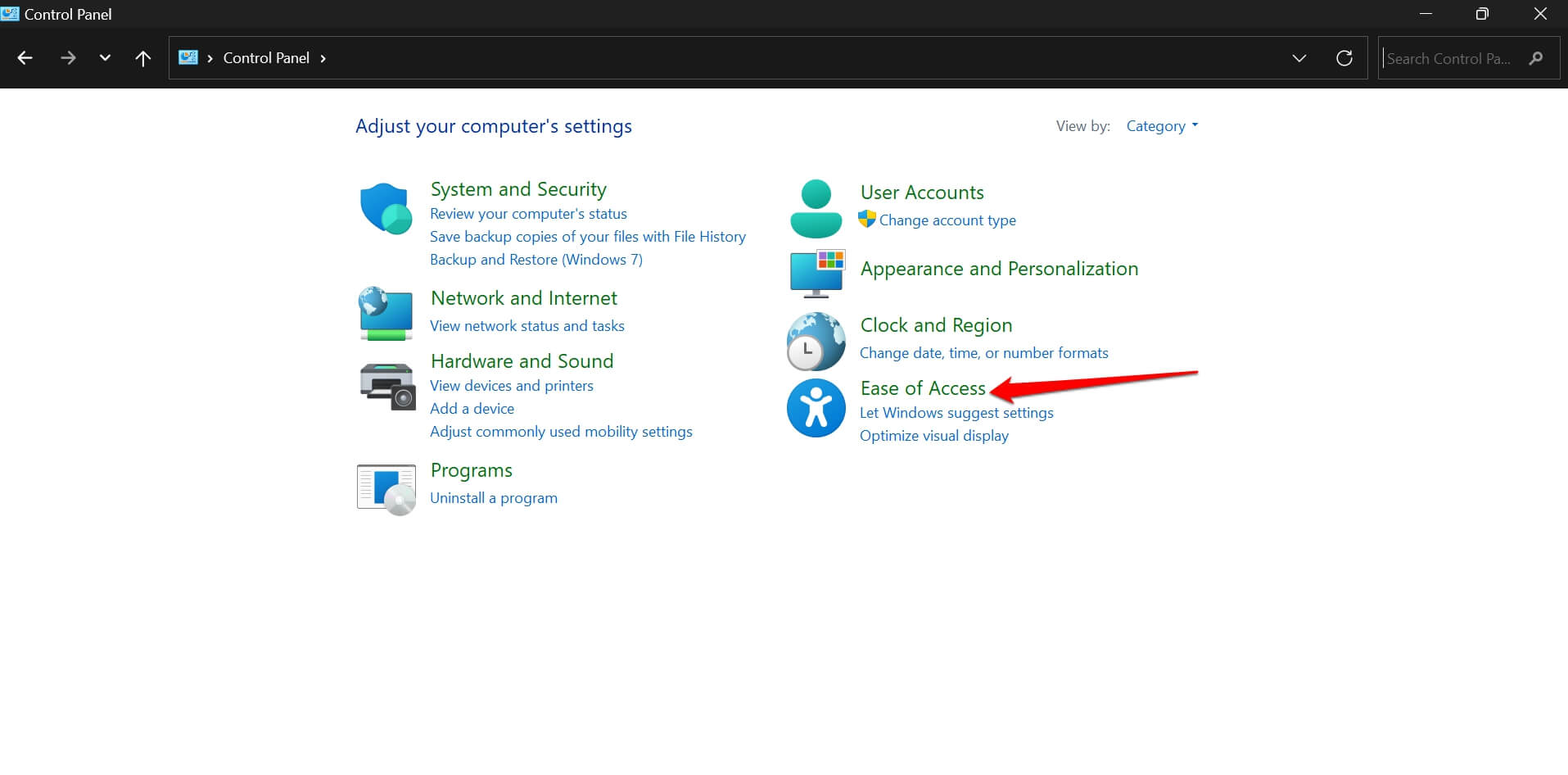
Task: Click the refresh icon in address bar
Action: (1344, 58)
